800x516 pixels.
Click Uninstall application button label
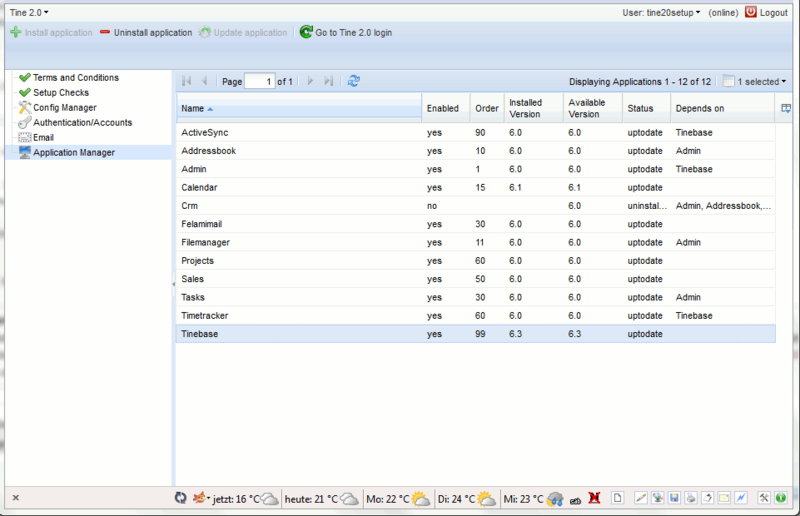tap(153, 33)
